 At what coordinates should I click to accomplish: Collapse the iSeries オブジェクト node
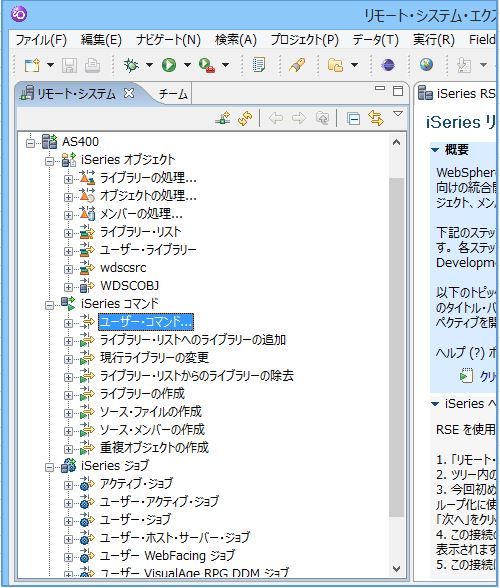[50, 161]
